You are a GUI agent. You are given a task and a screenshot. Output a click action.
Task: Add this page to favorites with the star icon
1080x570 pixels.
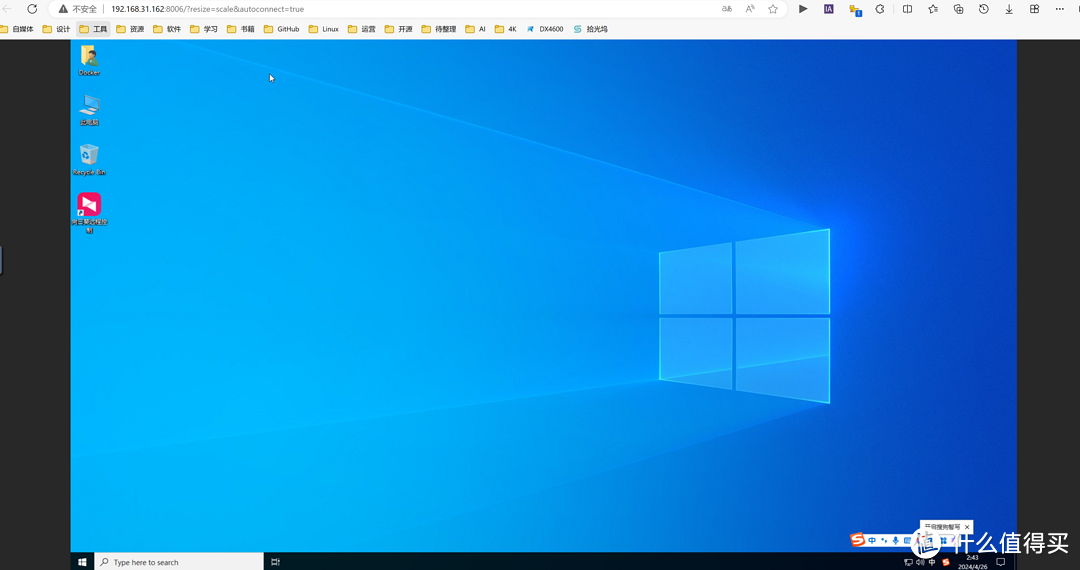pyautogui.click(x=773, y=9)
